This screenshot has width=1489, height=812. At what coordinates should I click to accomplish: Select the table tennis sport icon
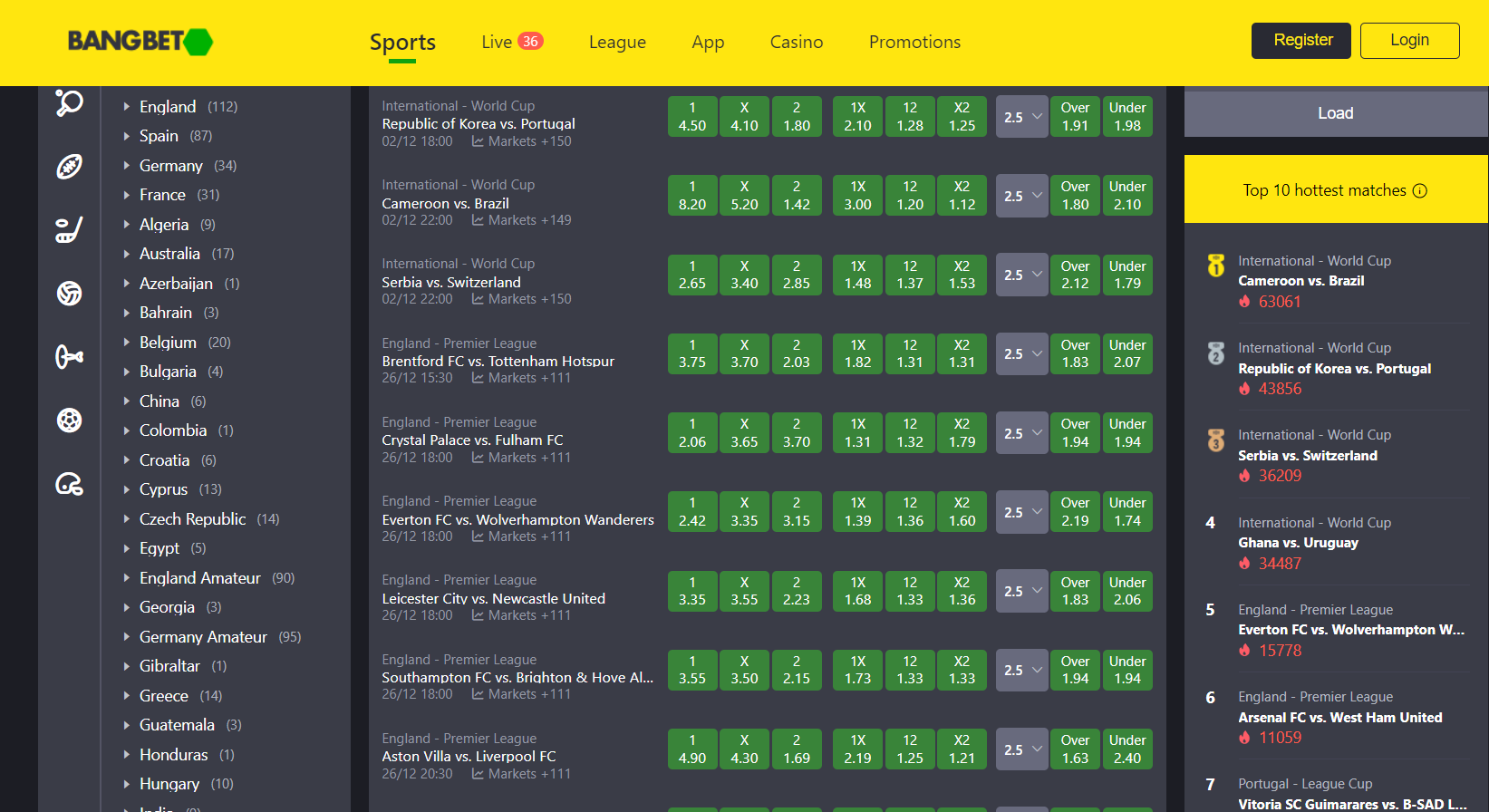[69, 102]
